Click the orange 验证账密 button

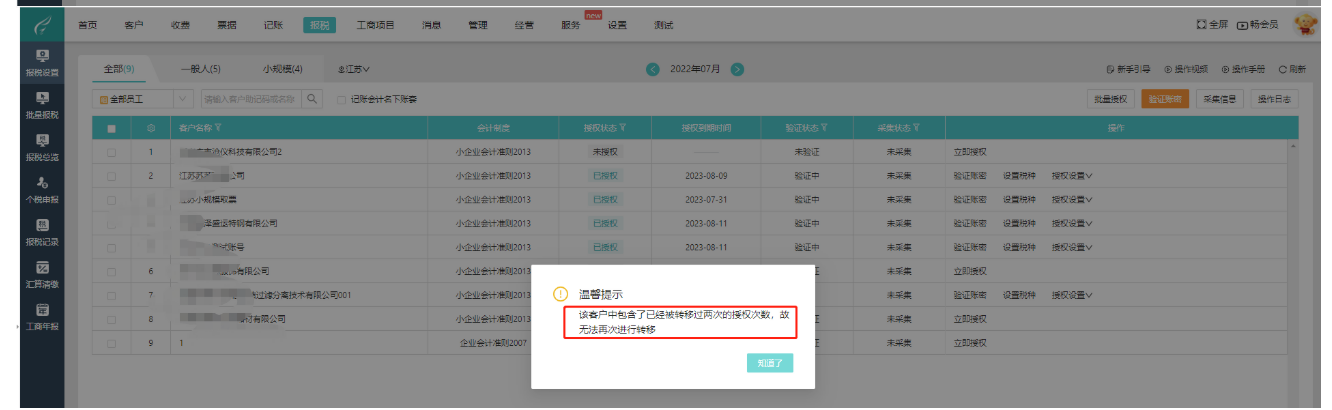tap(1165, 99)
